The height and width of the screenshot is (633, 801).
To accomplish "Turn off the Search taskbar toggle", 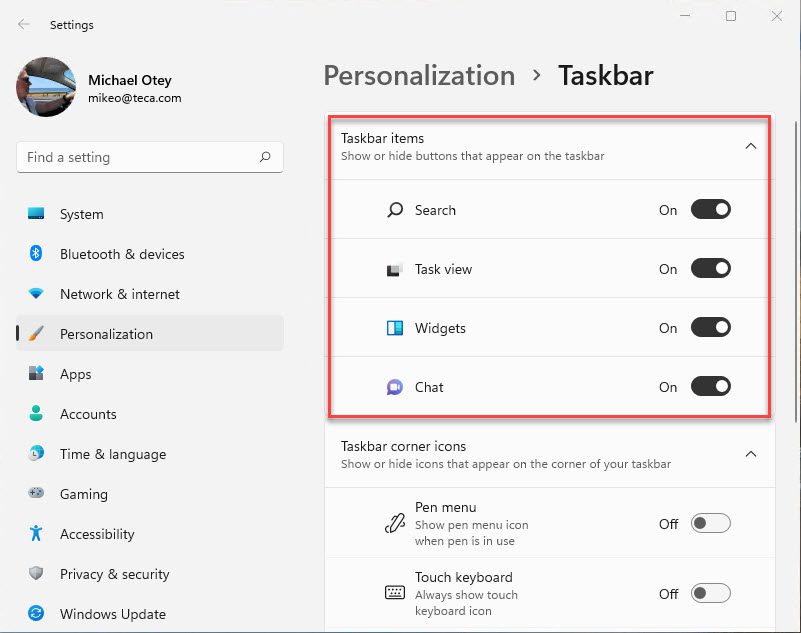I will [x=711, y=209].
